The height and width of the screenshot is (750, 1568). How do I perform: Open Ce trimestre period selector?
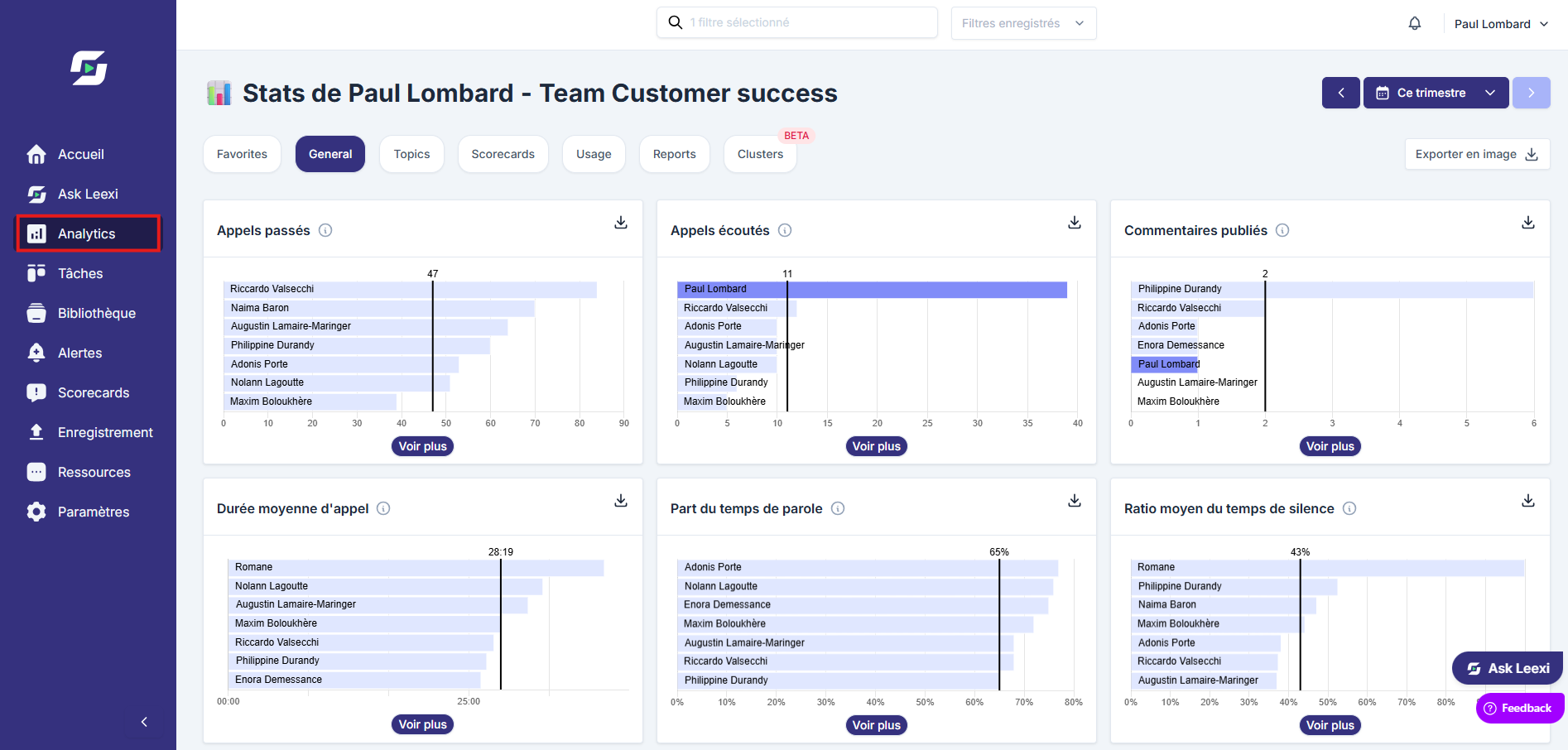coord(1436,93)
